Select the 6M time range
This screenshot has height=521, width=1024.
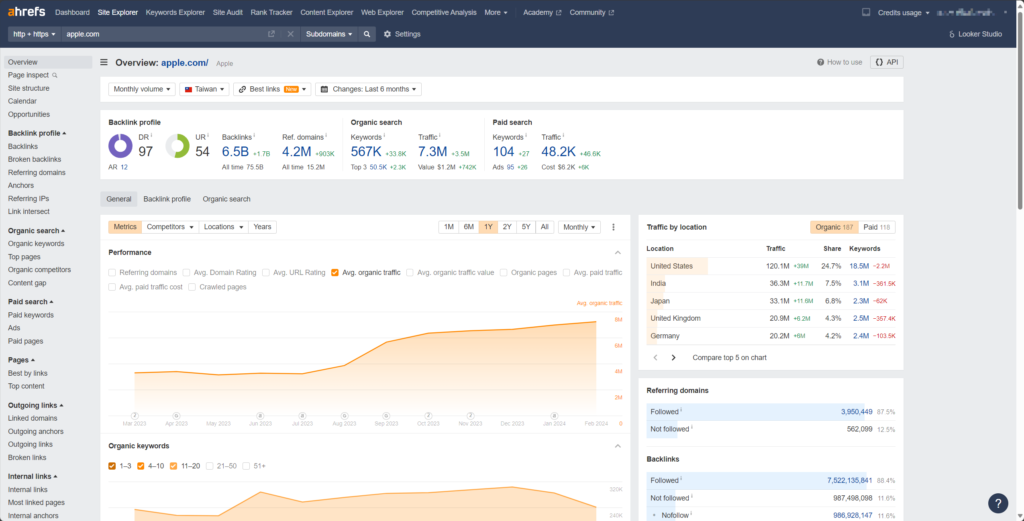click(468, 227)
